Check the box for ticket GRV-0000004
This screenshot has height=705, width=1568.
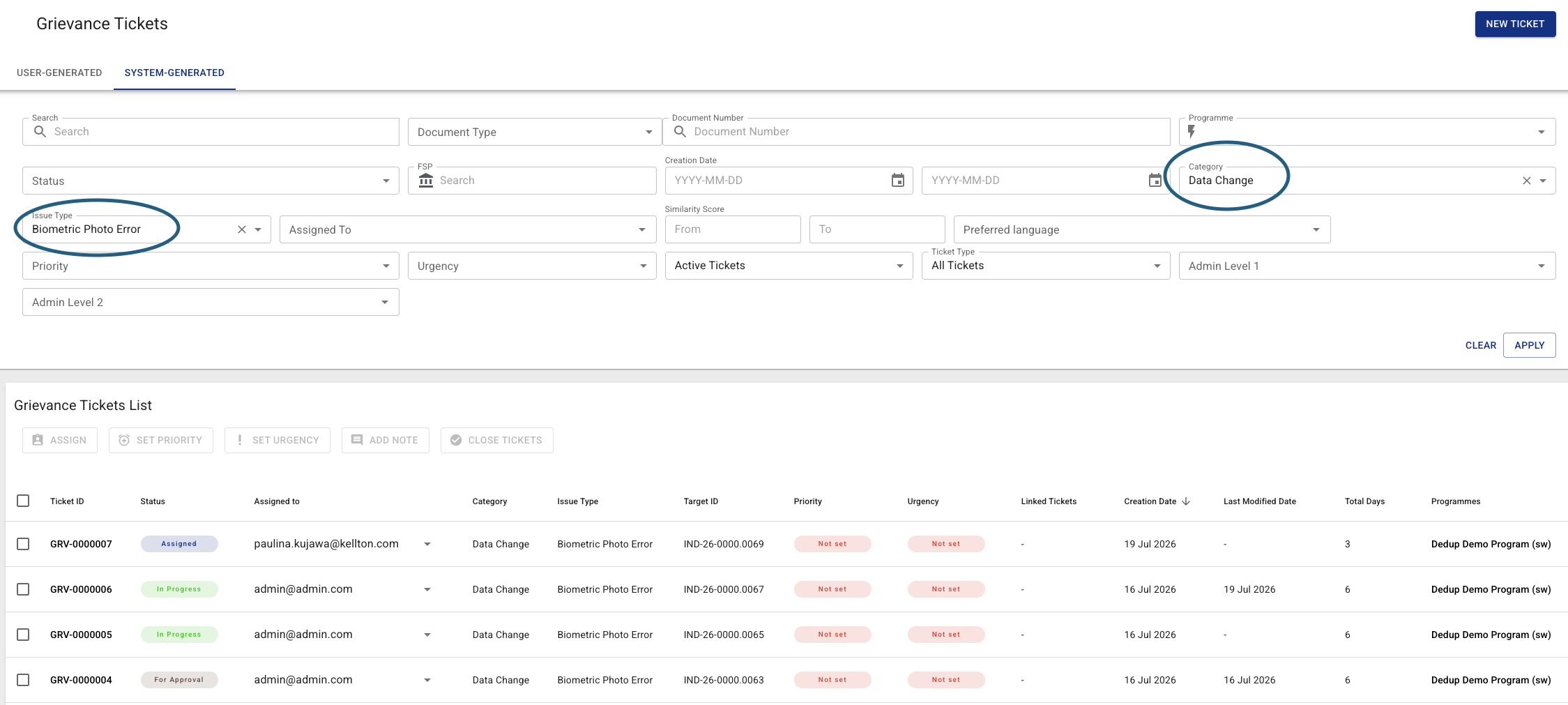tap(23, 680)
